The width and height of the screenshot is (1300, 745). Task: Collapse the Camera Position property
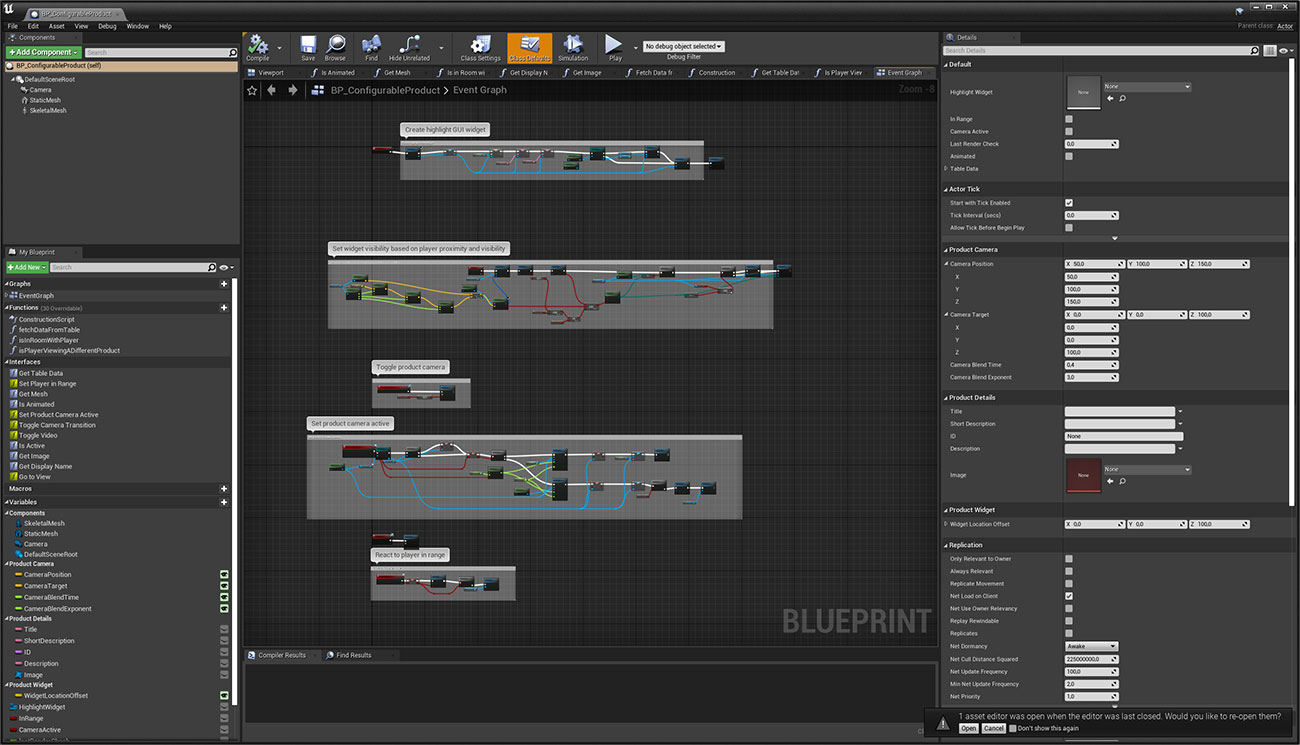coord(946,264)
